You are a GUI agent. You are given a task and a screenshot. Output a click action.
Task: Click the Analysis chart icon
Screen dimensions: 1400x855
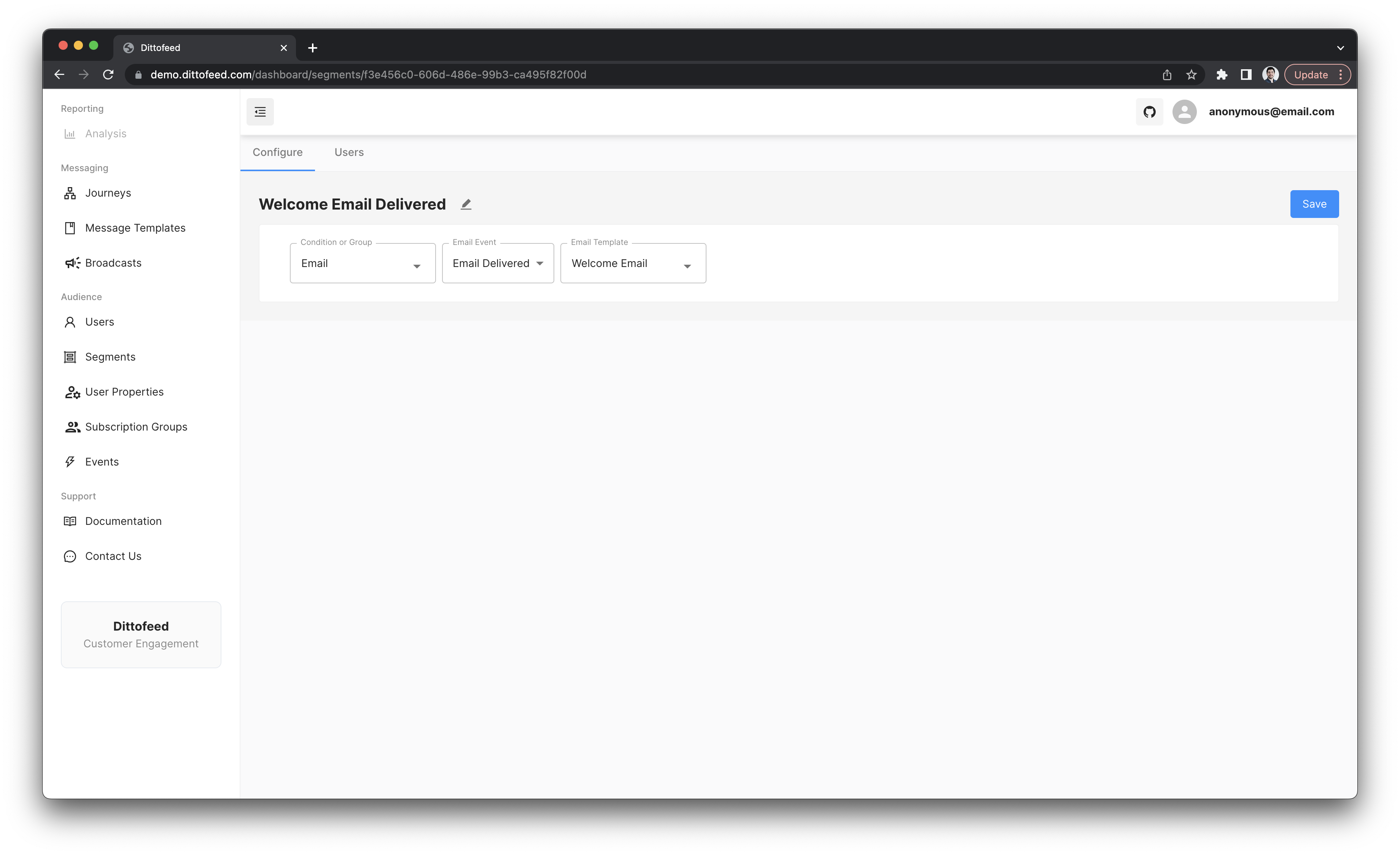tap(70, 134)
